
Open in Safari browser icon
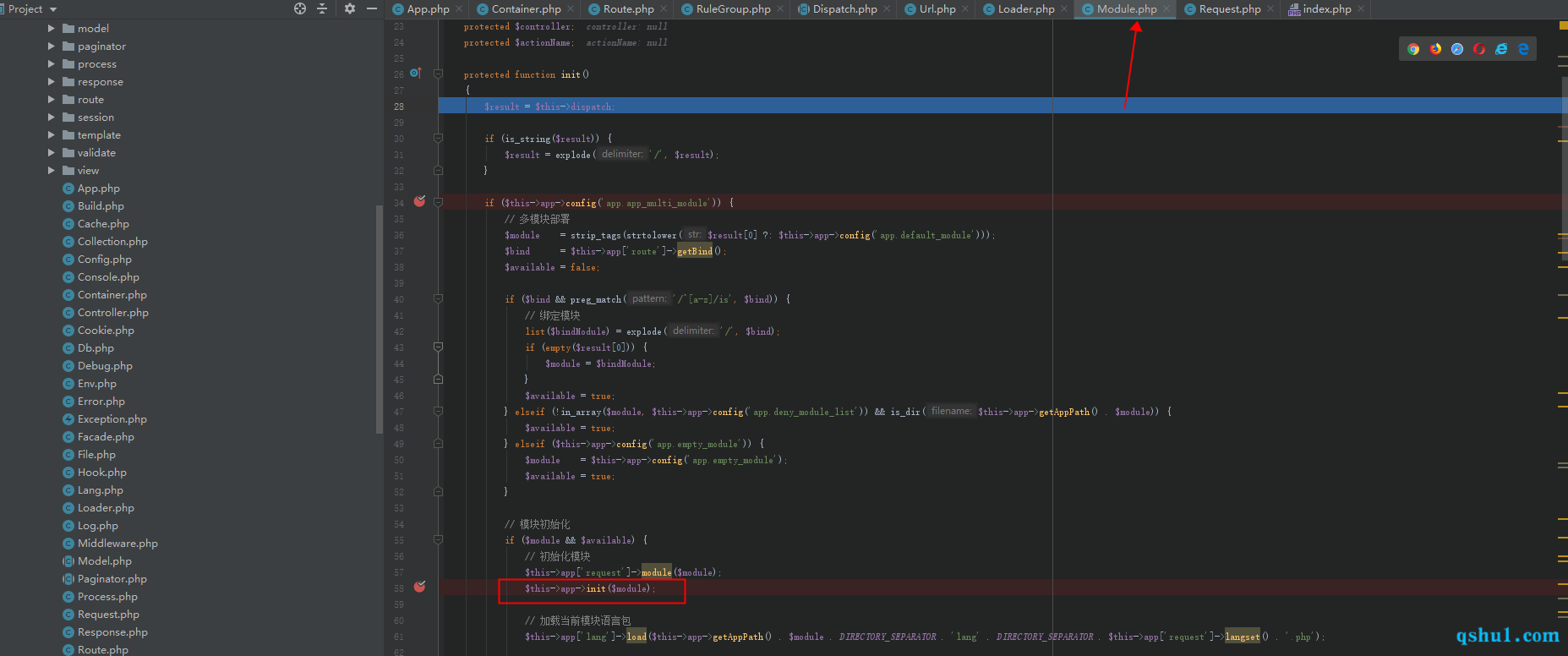tap(1457, 49)
